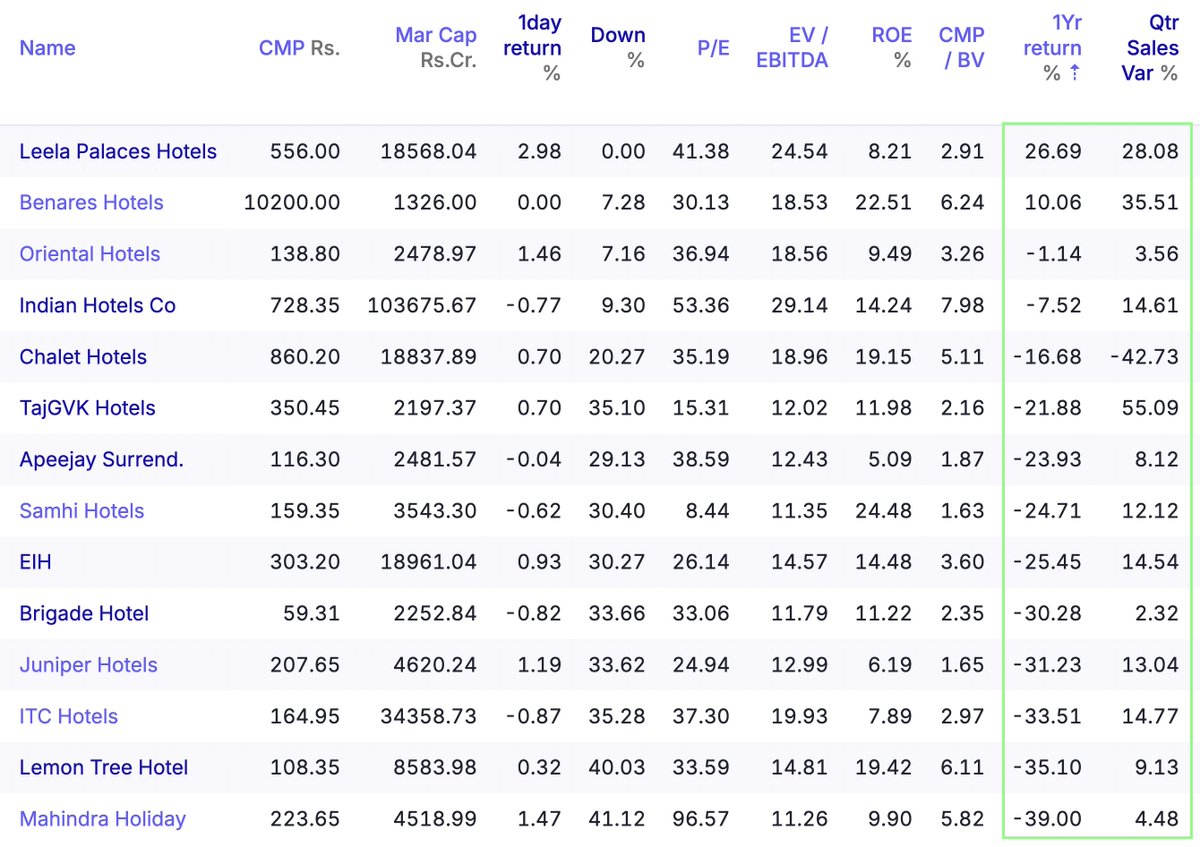This screenshot has height=847, width=1200.
Task: Select Qtr Sales Var value -42.73
Action: [1144, 357]
